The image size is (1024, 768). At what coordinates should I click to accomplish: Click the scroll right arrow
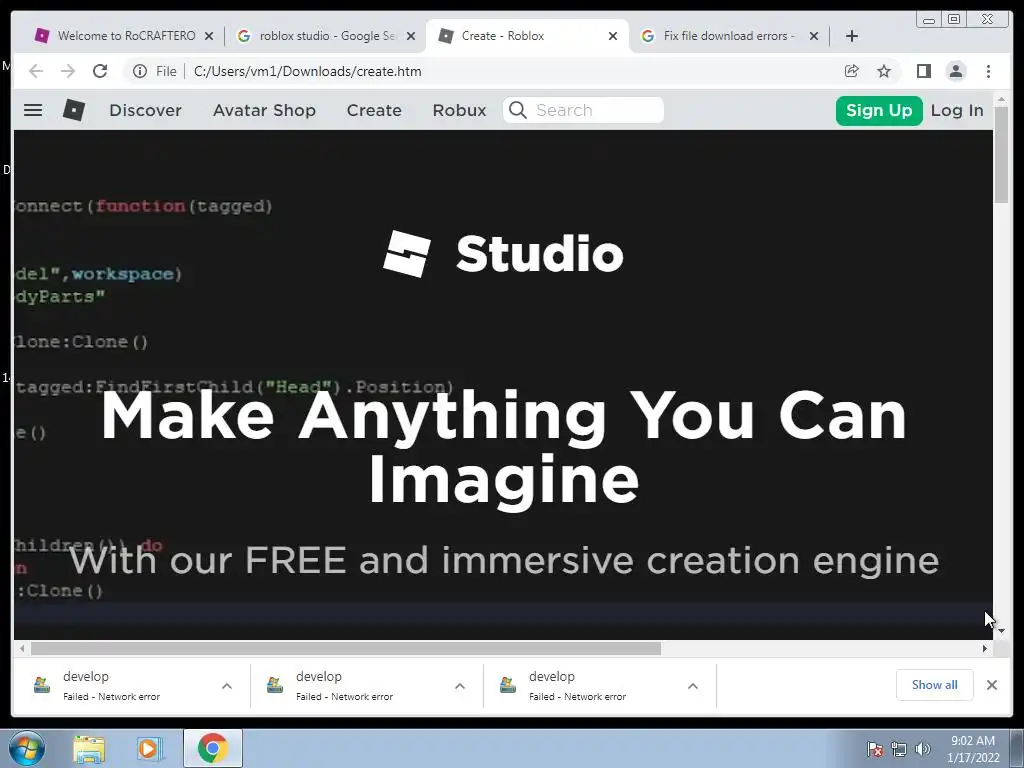(985, 648)
